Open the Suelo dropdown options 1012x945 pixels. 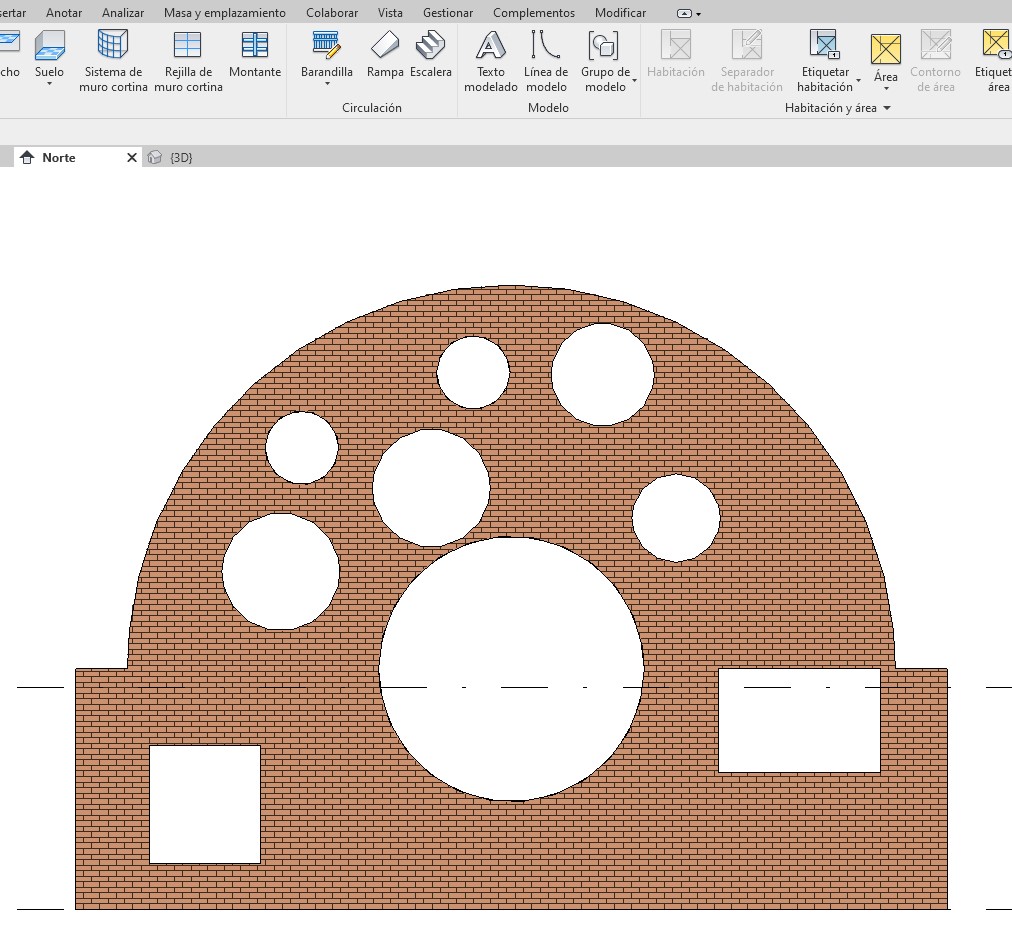point(49,85)
